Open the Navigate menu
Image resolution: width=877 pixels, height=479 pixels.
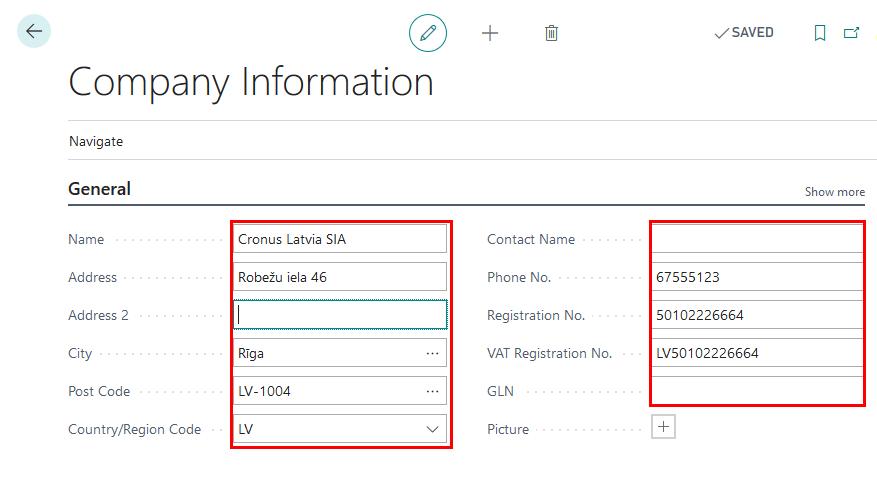[96, 142]
